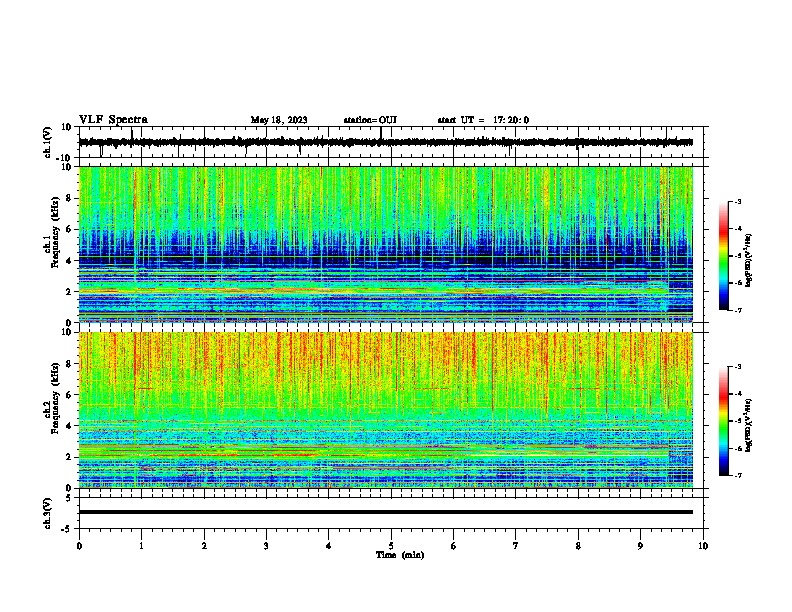The image size is (792, 612).
Task: Click the ch.2 colorbar log(PSD) label
Action: tap(749, 425)
